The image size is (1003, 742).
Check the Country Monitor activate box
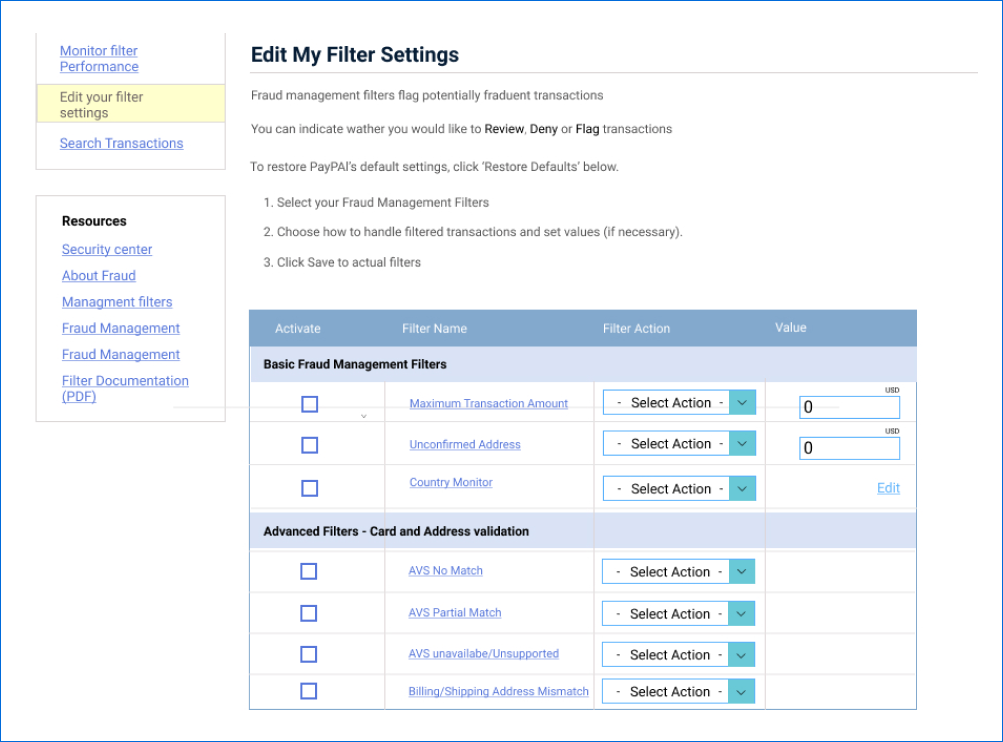pyautogui.click(x=310, y=488)
